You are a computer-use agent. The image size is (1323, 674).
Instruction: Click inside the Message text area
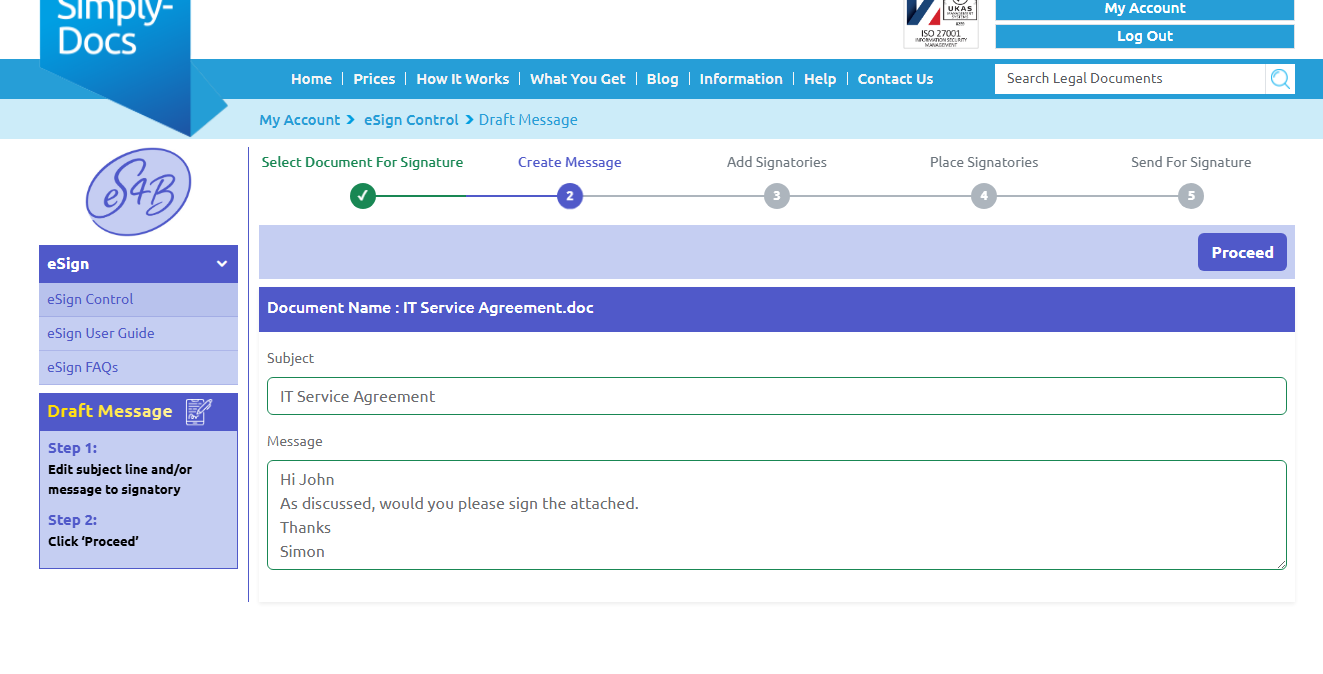tap(776, 515)
